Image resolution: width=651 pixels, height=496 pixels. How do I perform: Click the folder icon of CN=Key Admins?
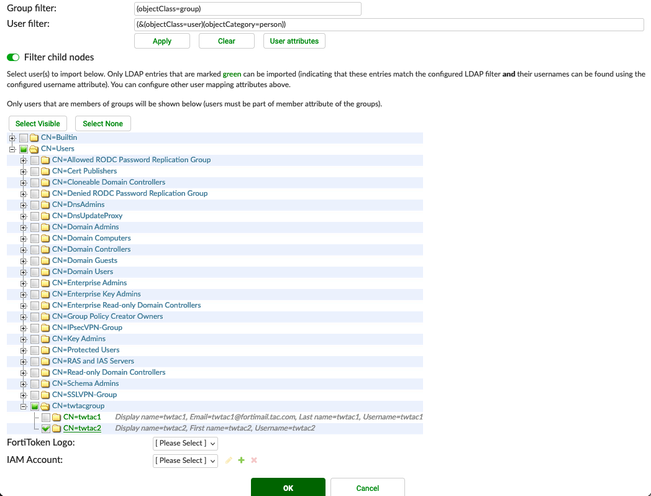coord(45,339)
